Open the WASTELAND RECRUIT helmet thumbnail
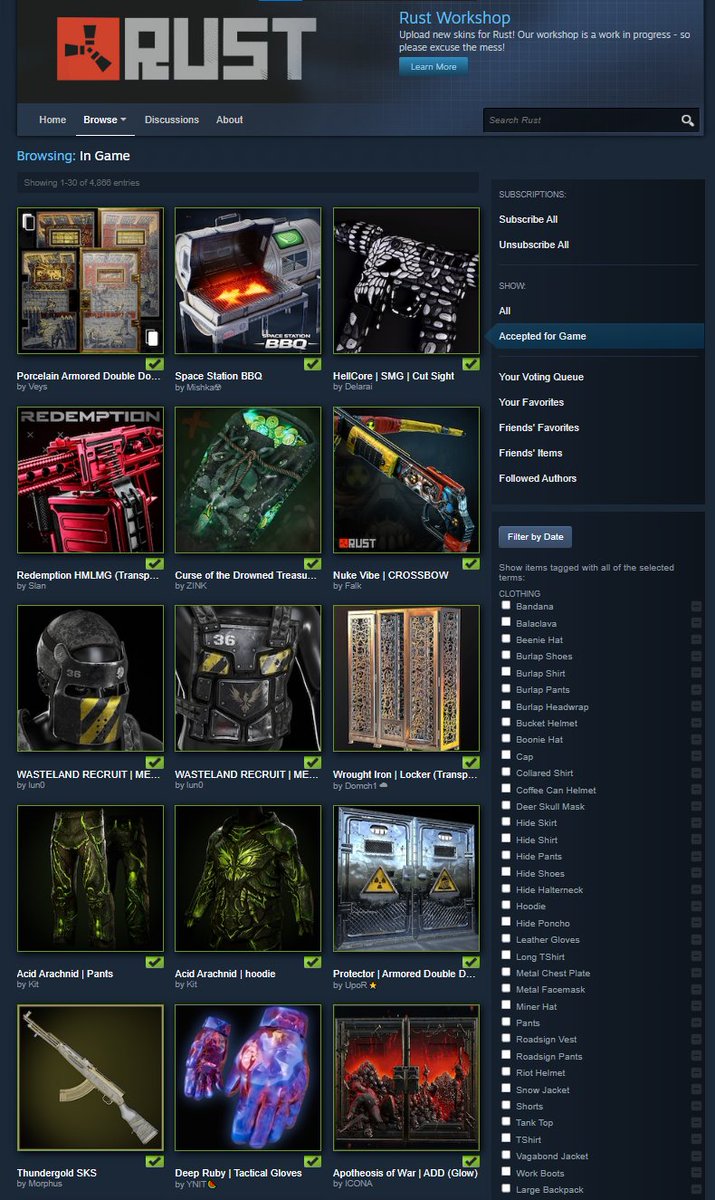Image resolution: width=715 pixels, height=1200 pixels. (91, 679)
